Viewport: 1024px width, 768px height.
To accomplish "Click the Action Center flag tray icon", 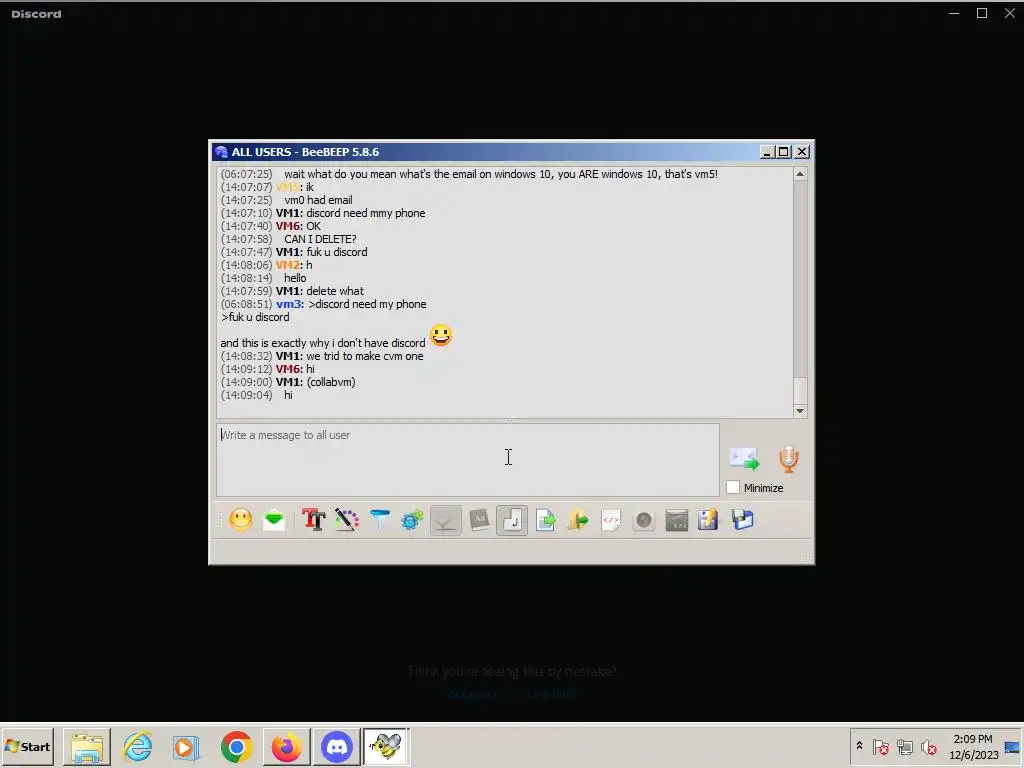I will pyautogui.click(x=880, y=746).
